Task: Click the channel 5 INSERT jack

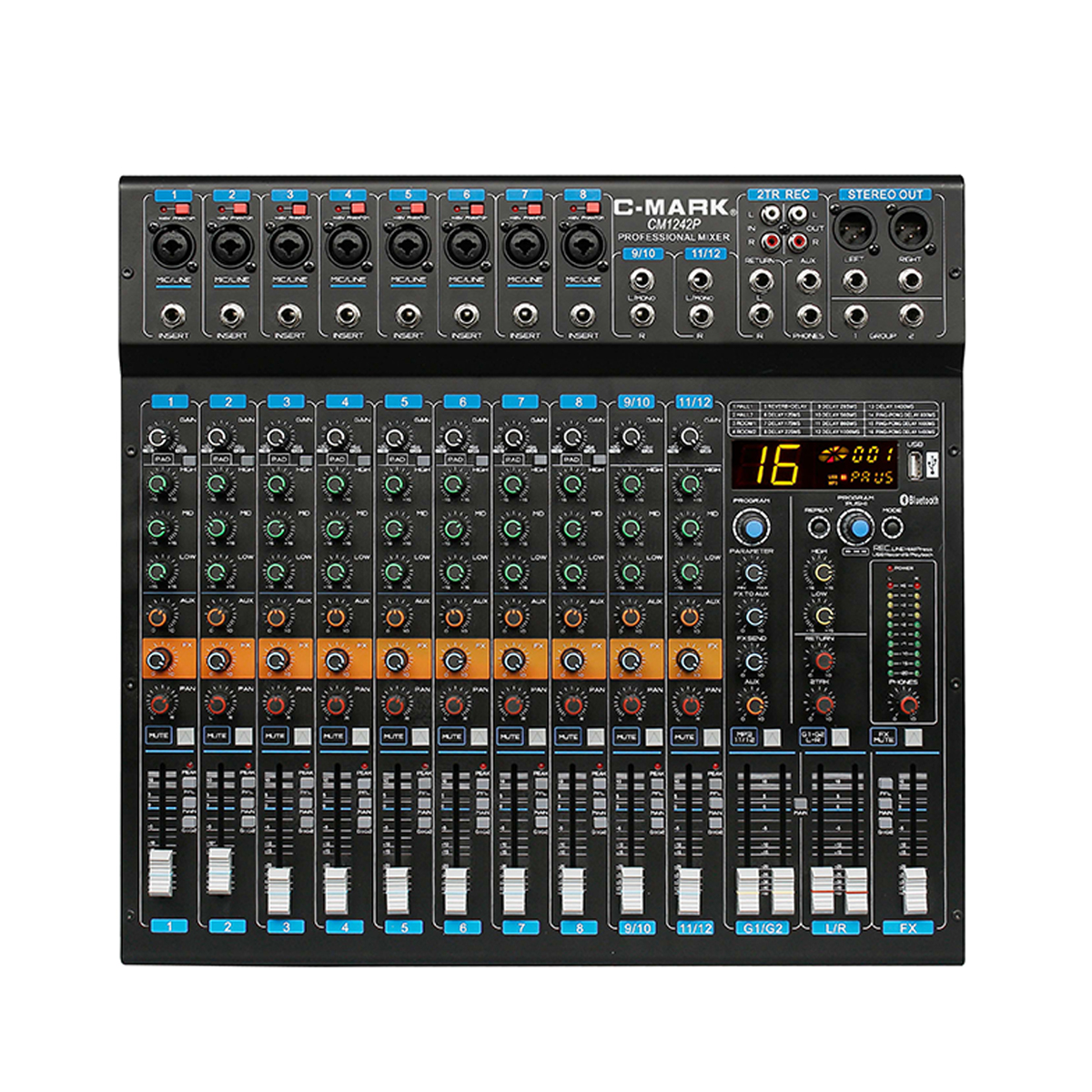Action: click(407, 316)
